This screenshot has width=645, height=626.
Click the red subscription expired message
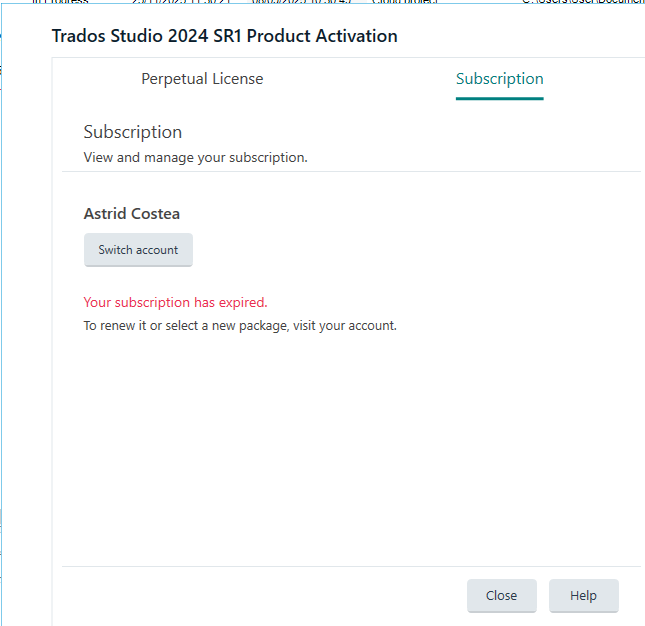click(175, 302)
